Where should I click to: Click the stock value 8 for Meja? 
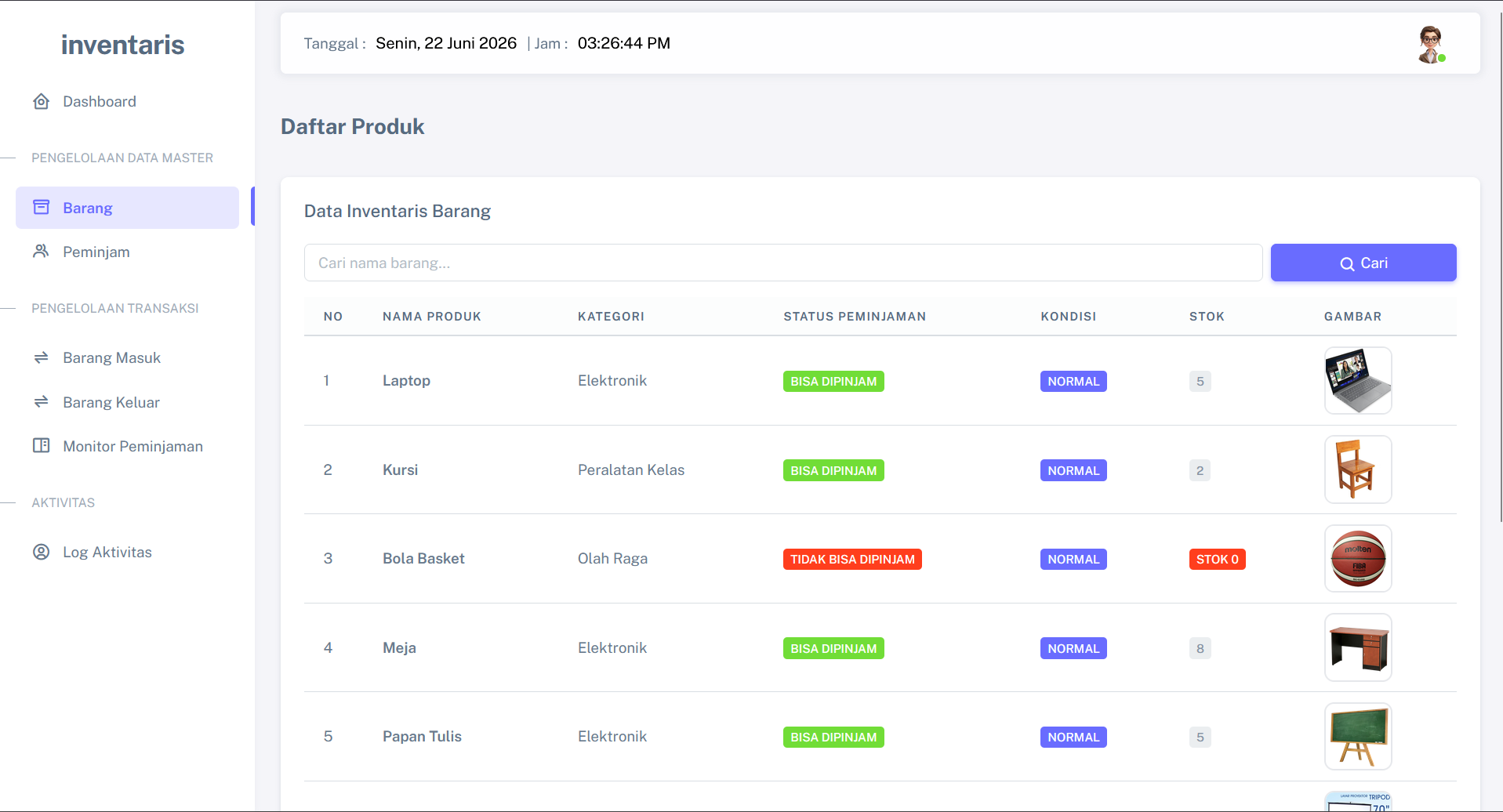(x=1200, y=648)
